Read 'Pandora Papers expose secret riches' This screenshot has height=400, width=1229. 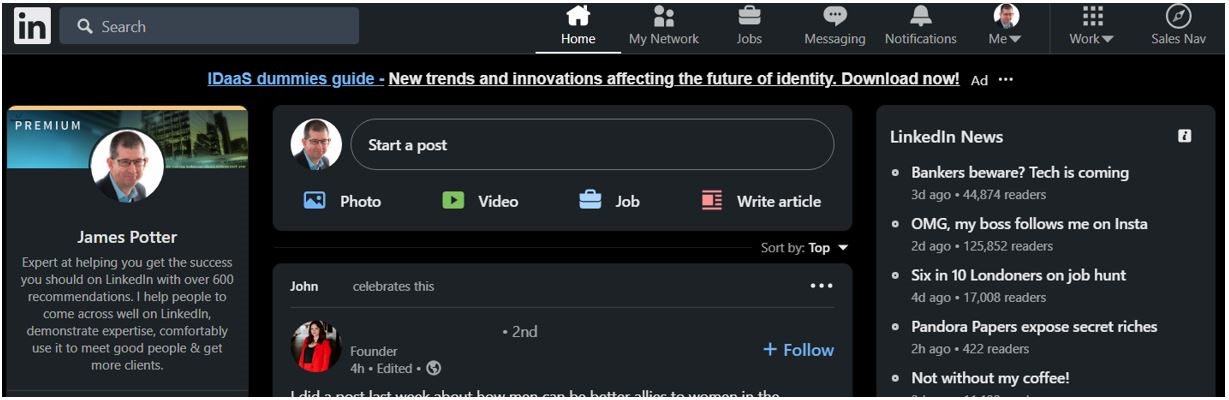pyautogui.click(x=1034, y=326)
